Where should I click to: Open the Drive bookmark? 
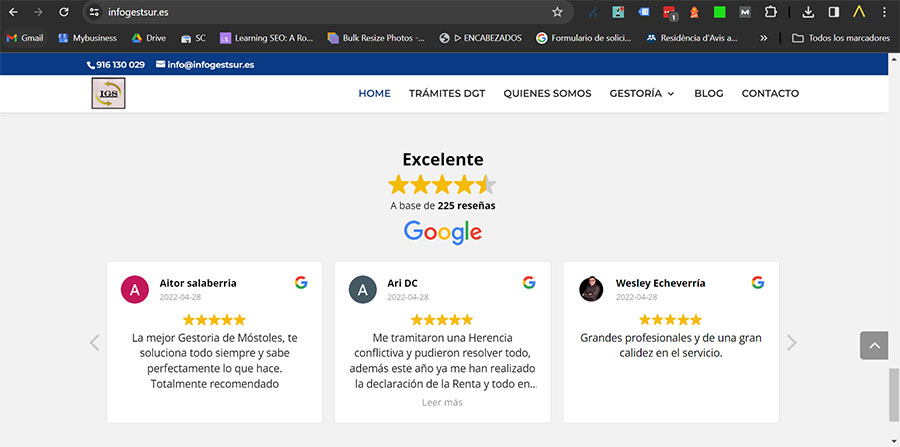(x=149, y=38)
